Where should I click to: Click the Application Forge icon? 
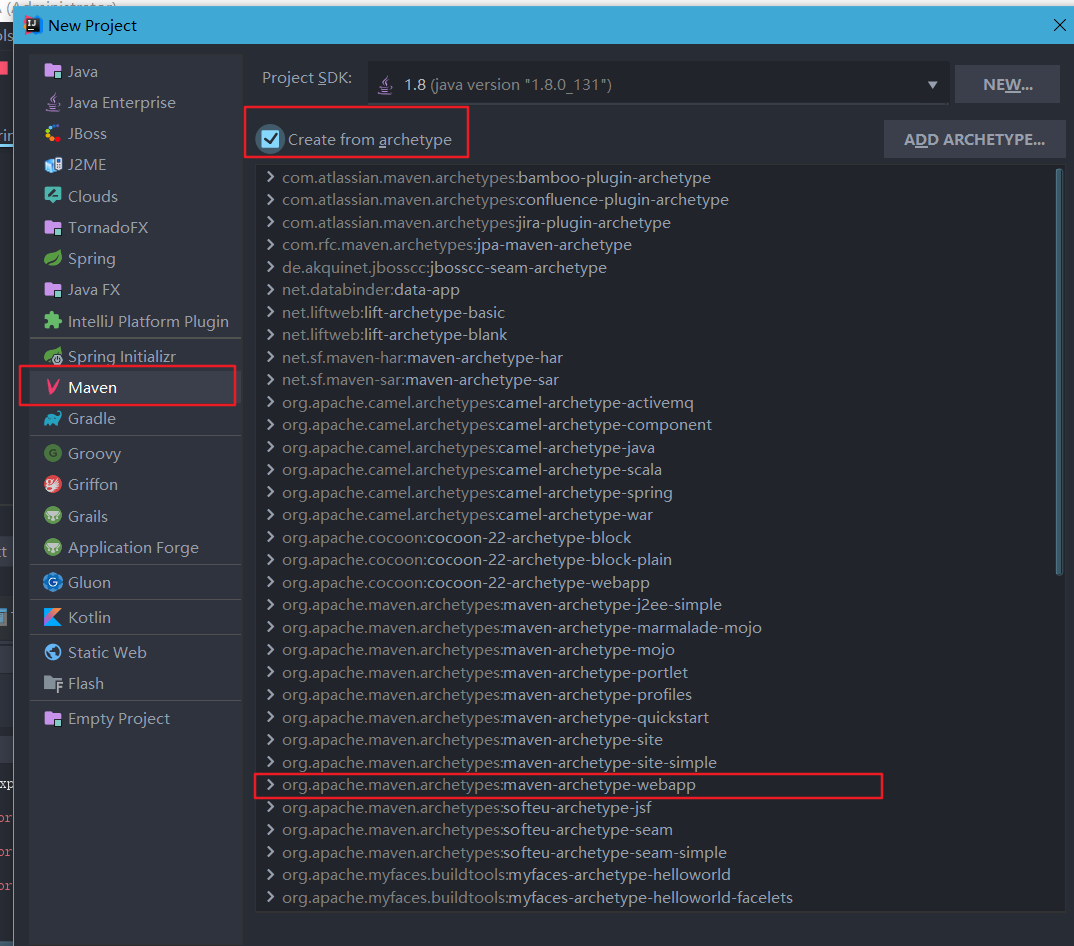pyautogui.click(x=53, y=547)
